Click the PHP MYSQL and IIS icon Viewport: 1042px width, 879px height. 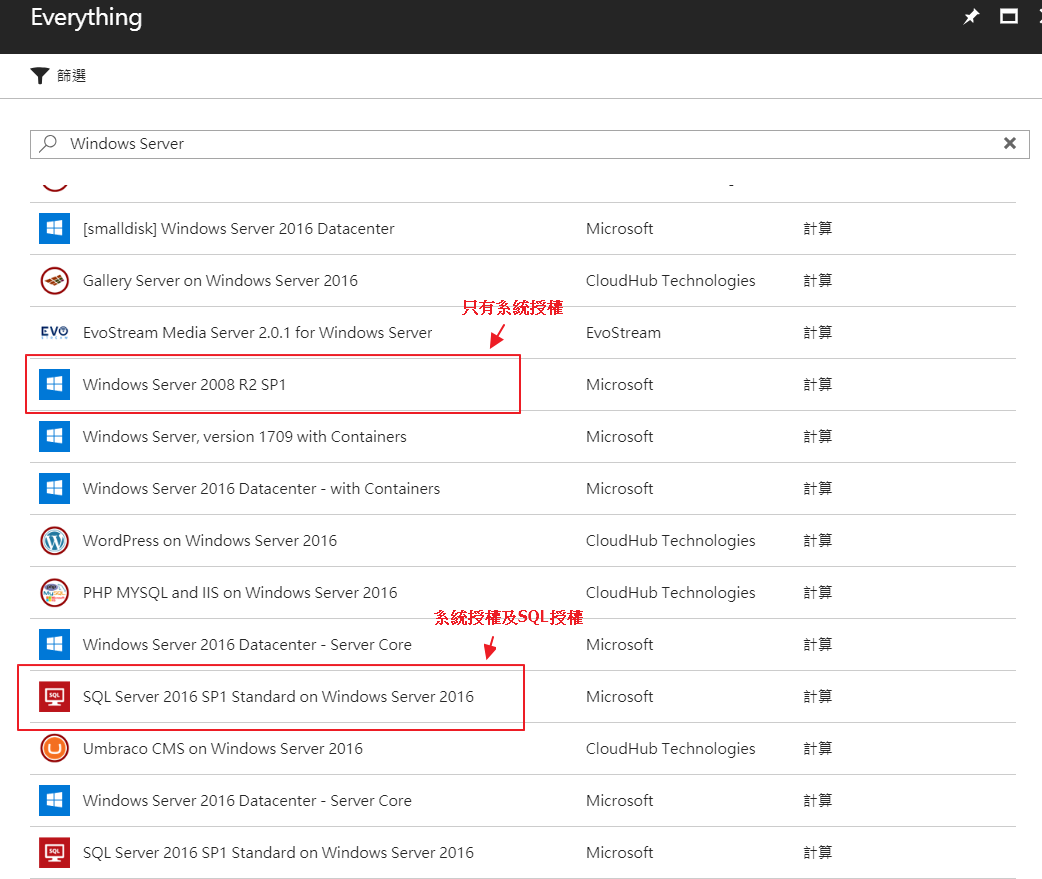54,593
